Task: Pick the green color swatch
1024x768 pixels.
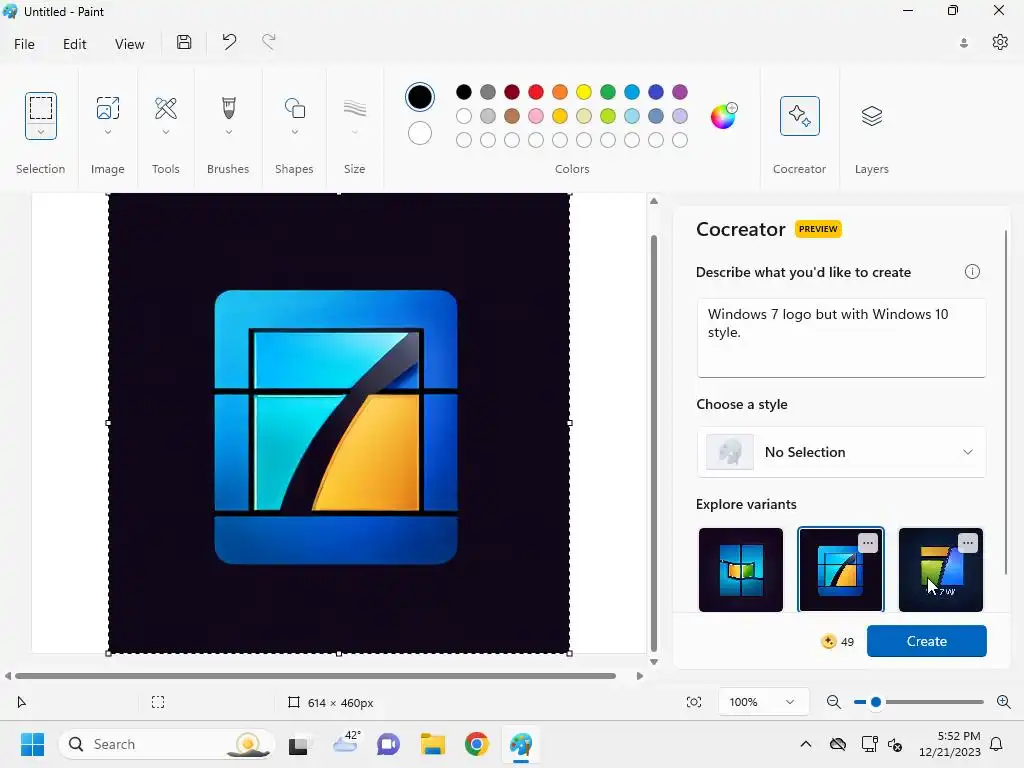Action: coord(608,92)
